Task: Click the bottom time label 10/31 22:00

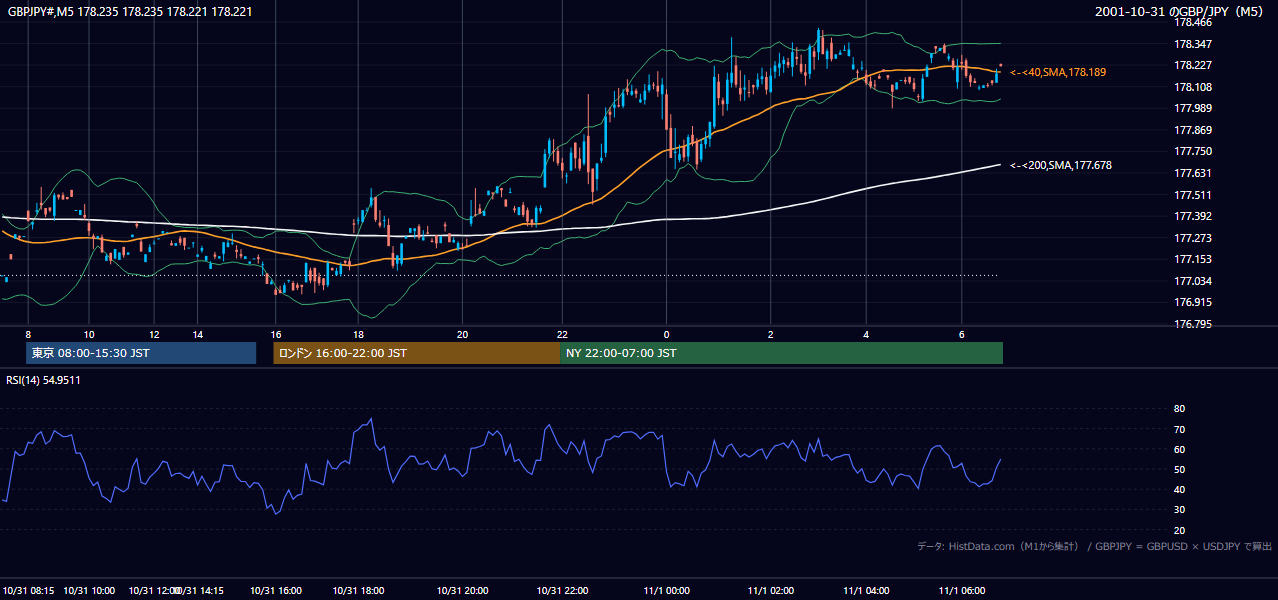Action: pos(563,590)
